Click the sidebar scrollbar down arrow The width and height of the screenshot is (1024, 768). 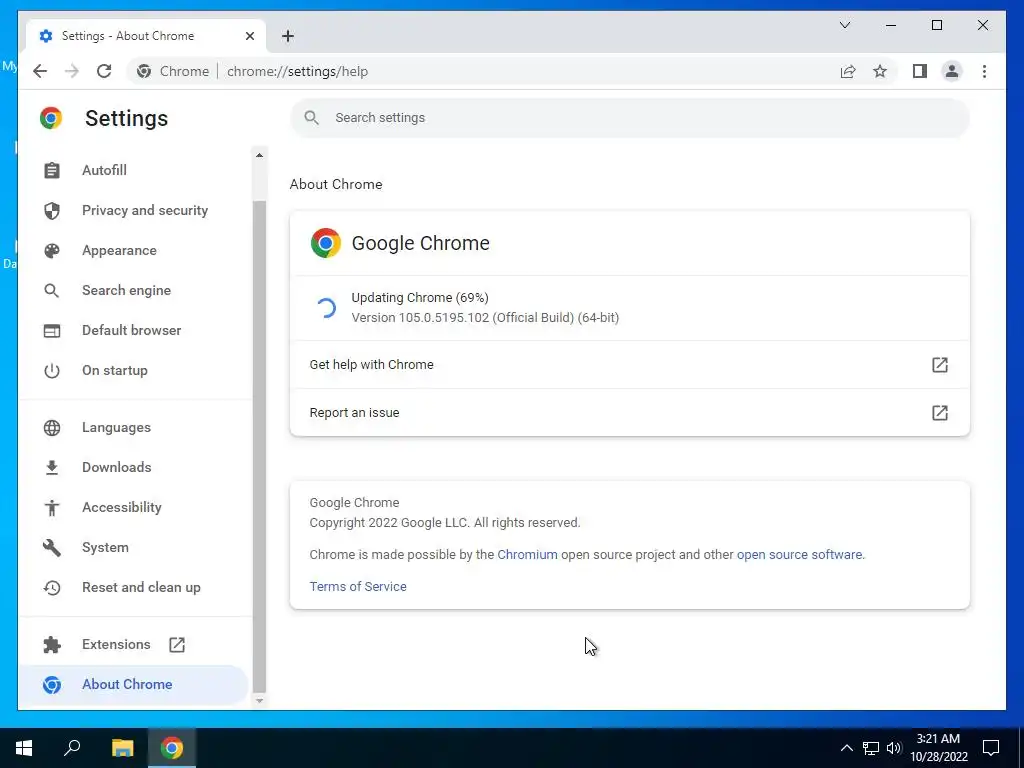[x=259, y=700]
